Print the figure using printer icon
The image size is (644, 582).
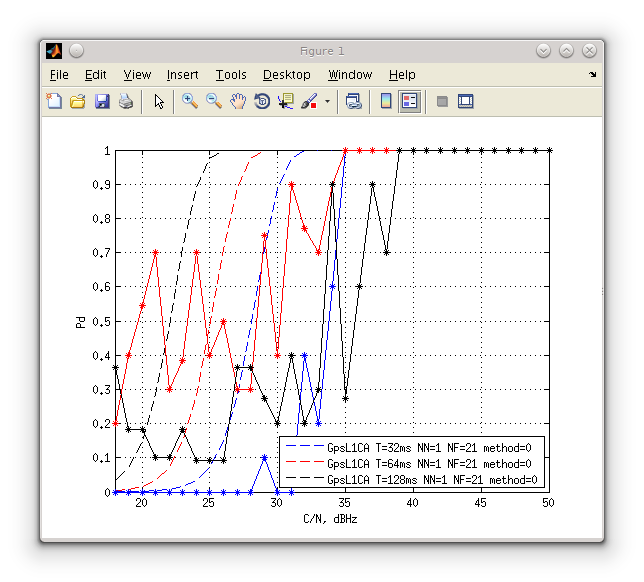point(126,101)
